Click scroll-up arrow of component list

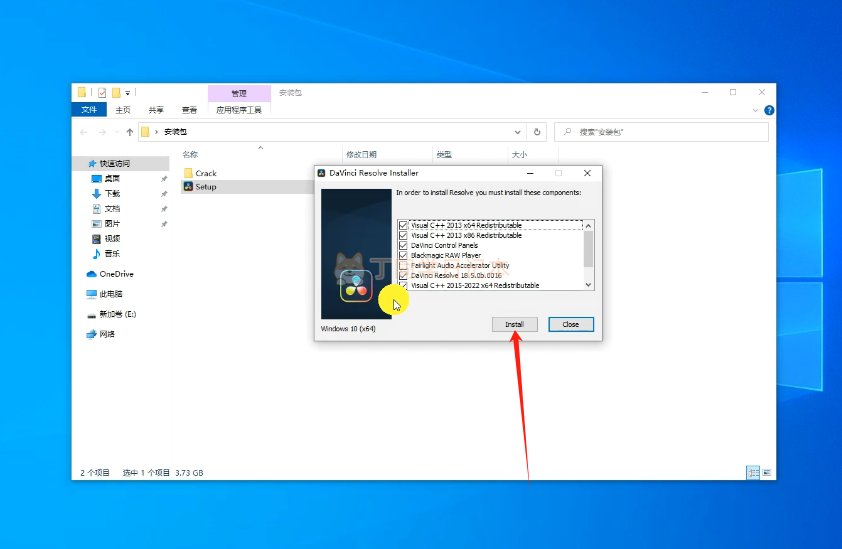tap(589, 226)
